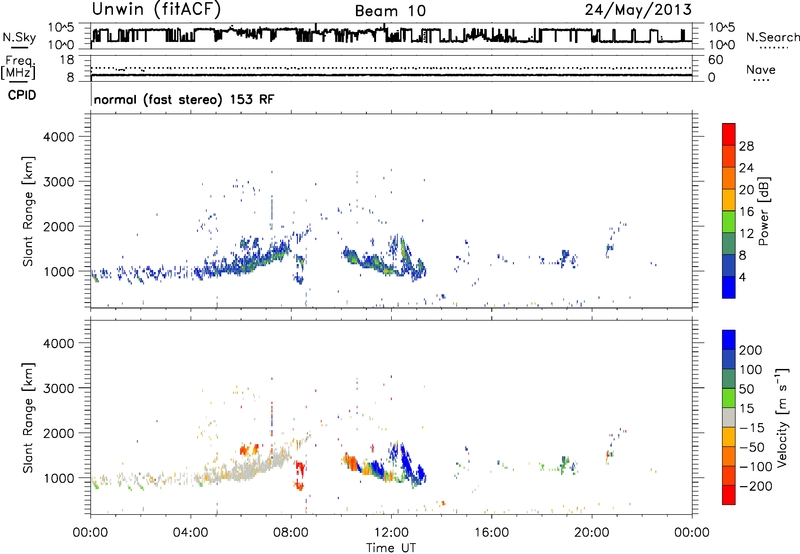Click the '12:00' time tick label
This screenshot has height=554, width=800.
[x=391, y=533]
